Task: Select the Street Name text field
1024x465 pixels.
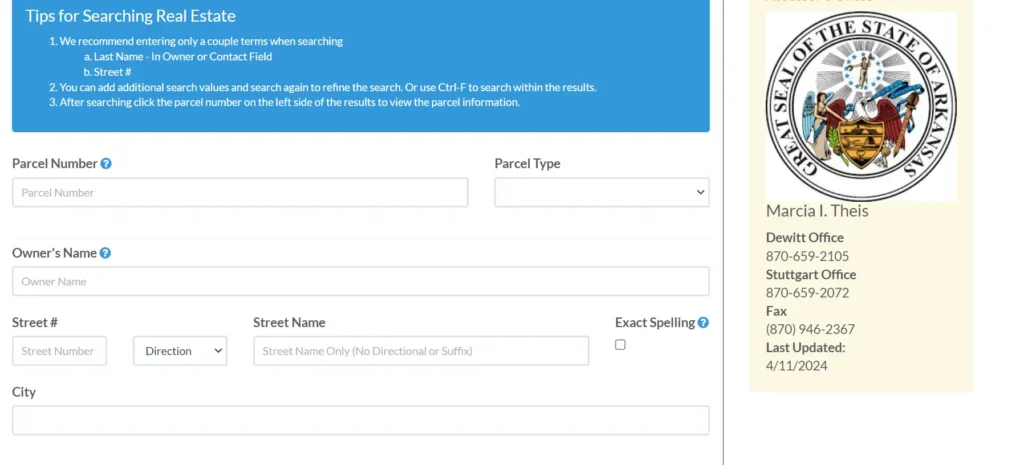Action: (x=421, y=351)
